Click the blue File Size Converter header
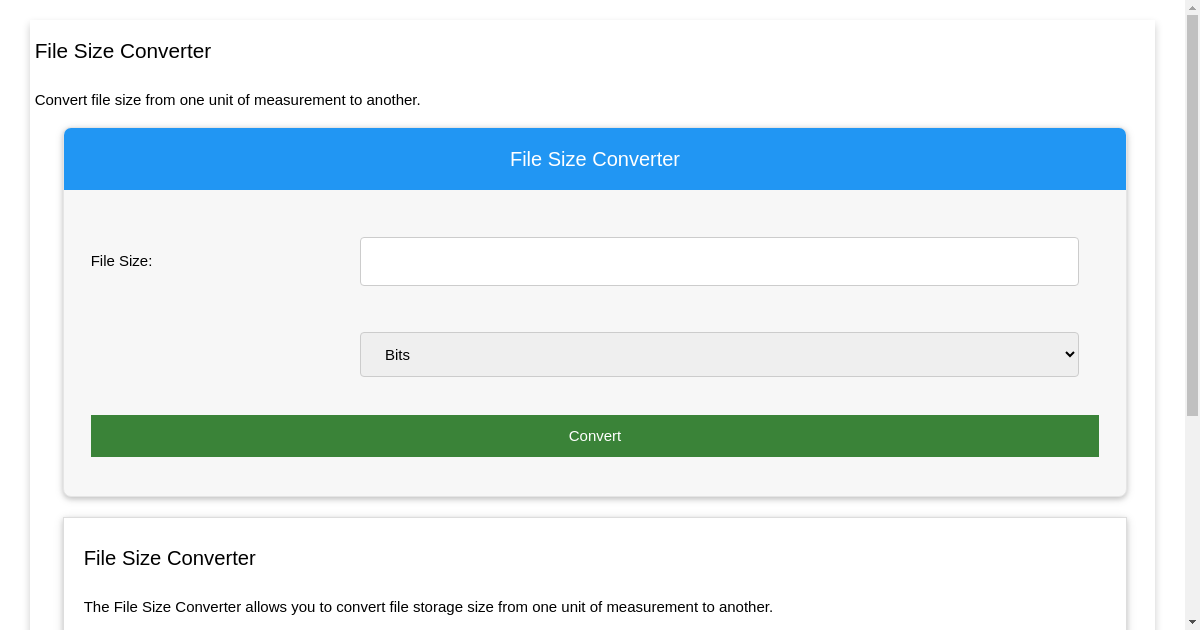Screen dimensions: 1200x630 point(595,158)
